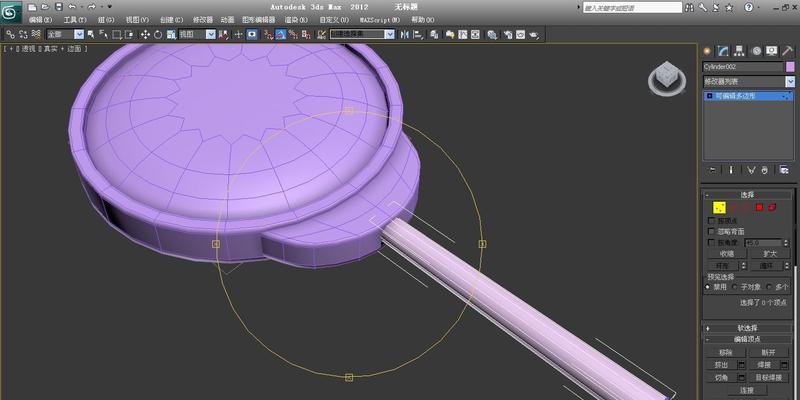This screenshot has width=800, height=400.
Task: Click the 断开 button
Action: [768, 353]
